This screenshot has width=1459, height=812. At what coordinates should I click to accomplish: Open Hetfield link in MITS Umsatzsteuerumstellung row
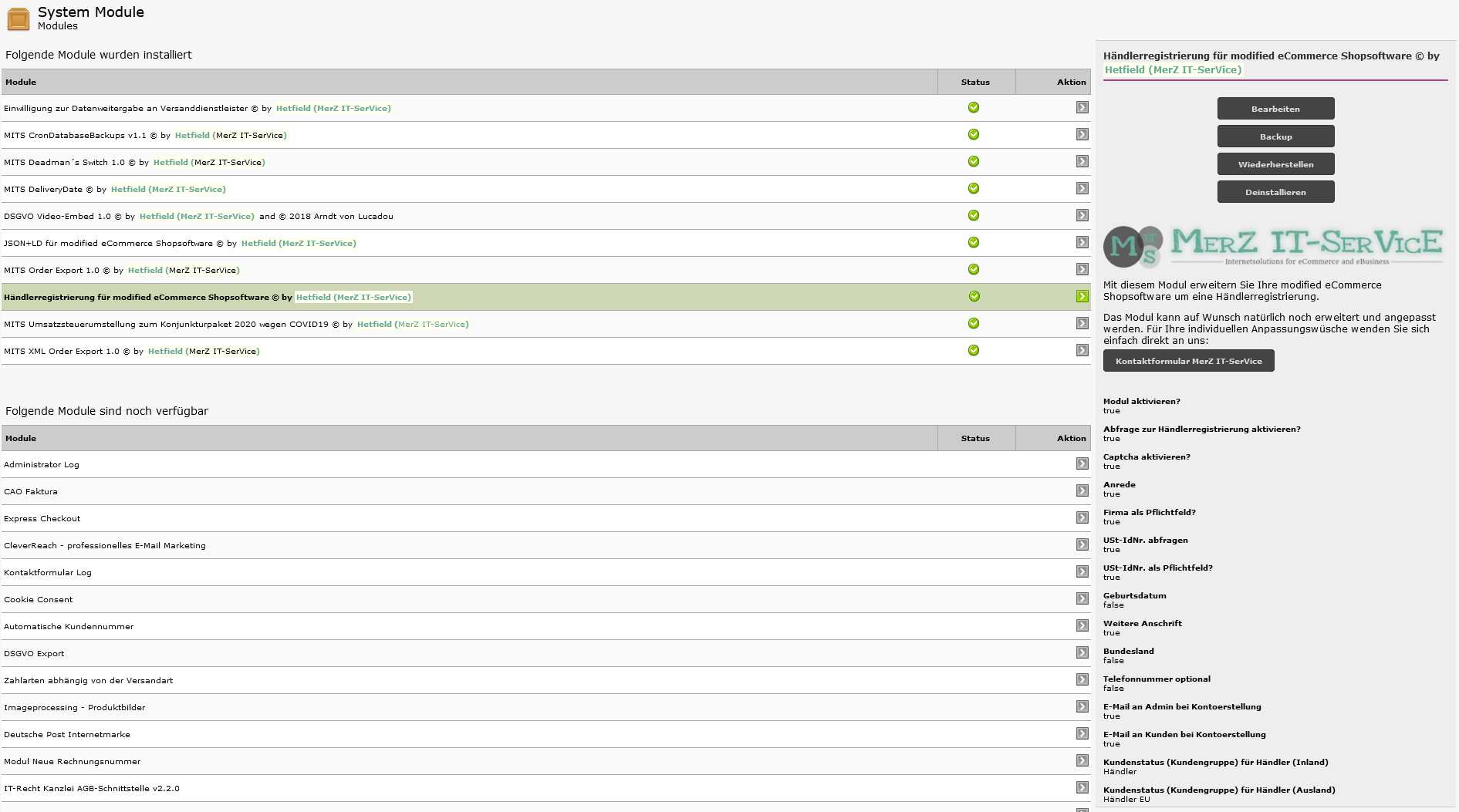click(413, 324)
